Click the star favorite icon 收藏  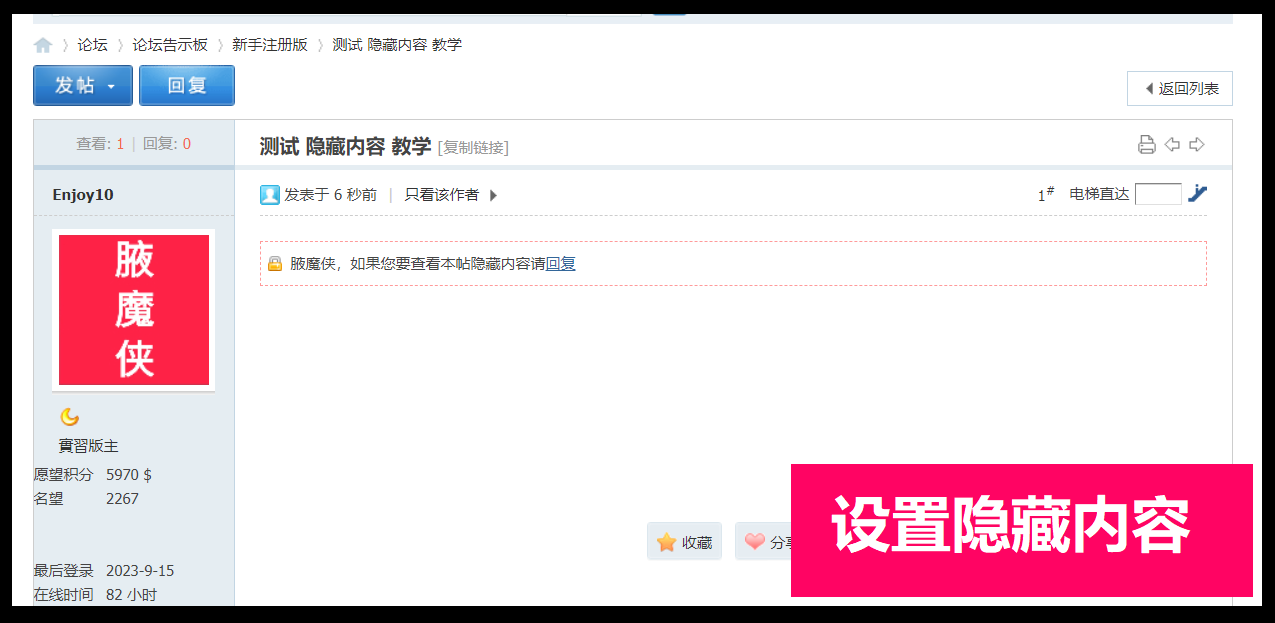[667, 542]
